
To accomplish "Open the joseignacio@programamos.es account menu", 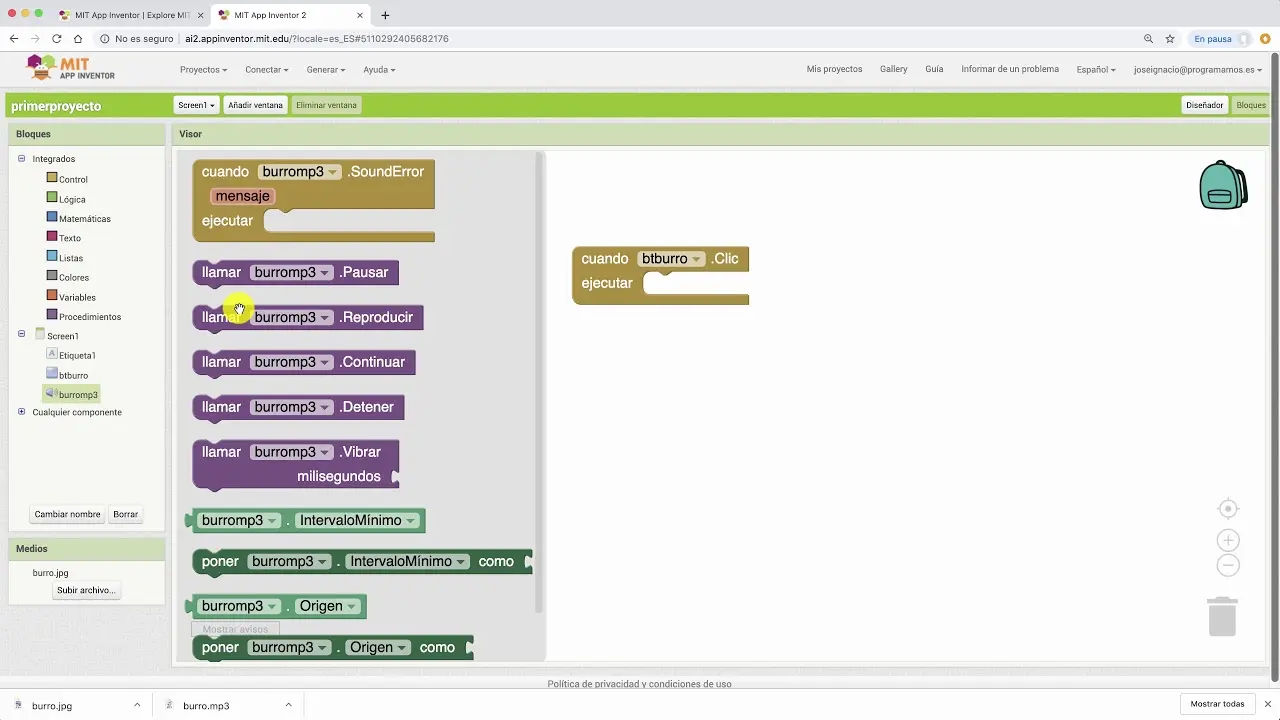I will 1198,70.
